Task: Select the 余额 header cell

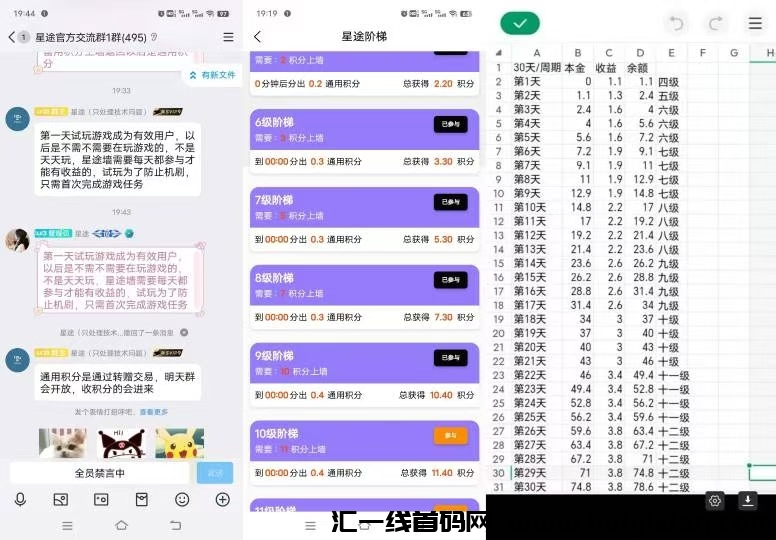Action: click(x=640, y=68)
